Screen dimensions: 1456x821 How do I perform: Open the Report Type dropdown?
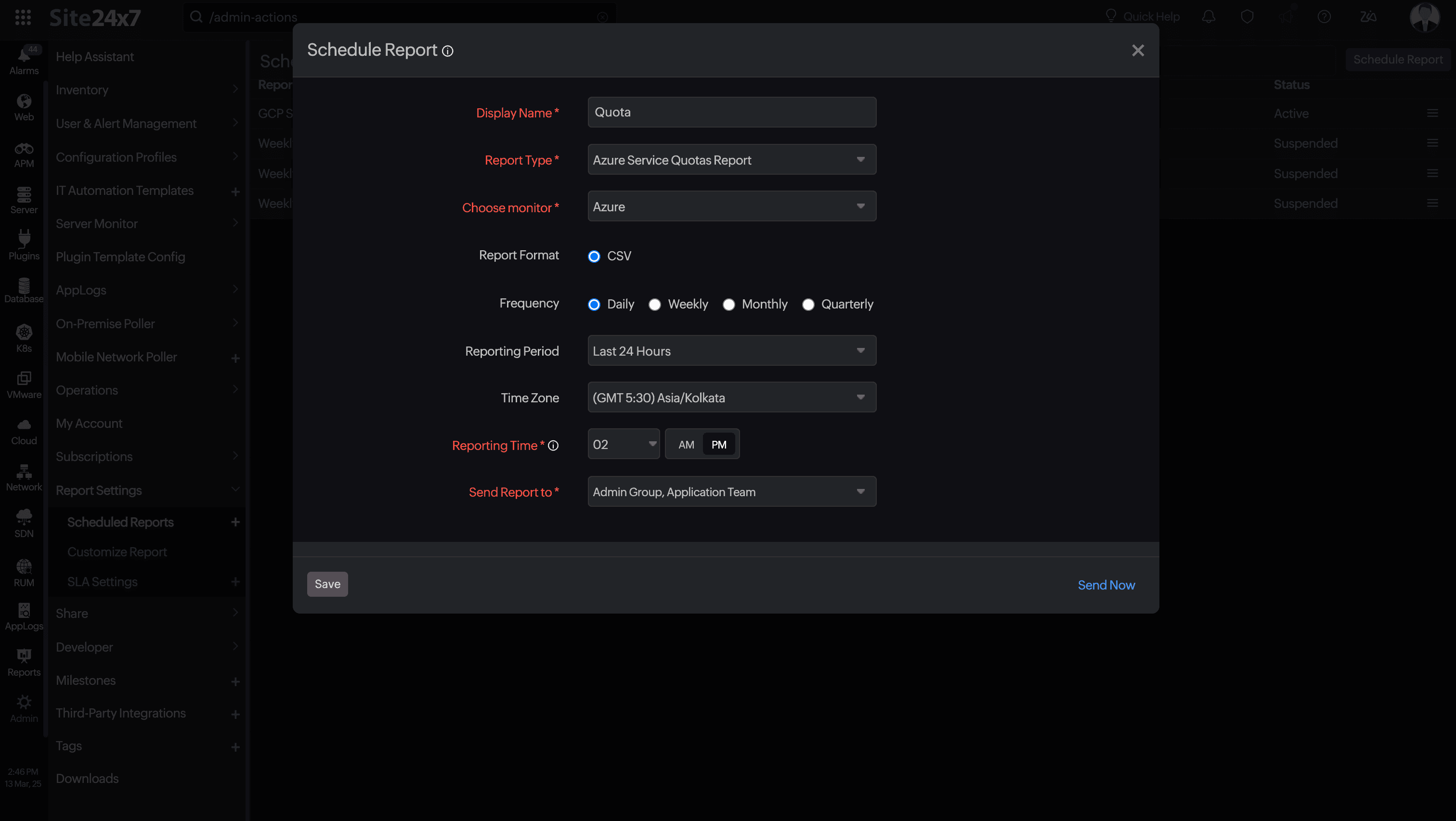731,160
